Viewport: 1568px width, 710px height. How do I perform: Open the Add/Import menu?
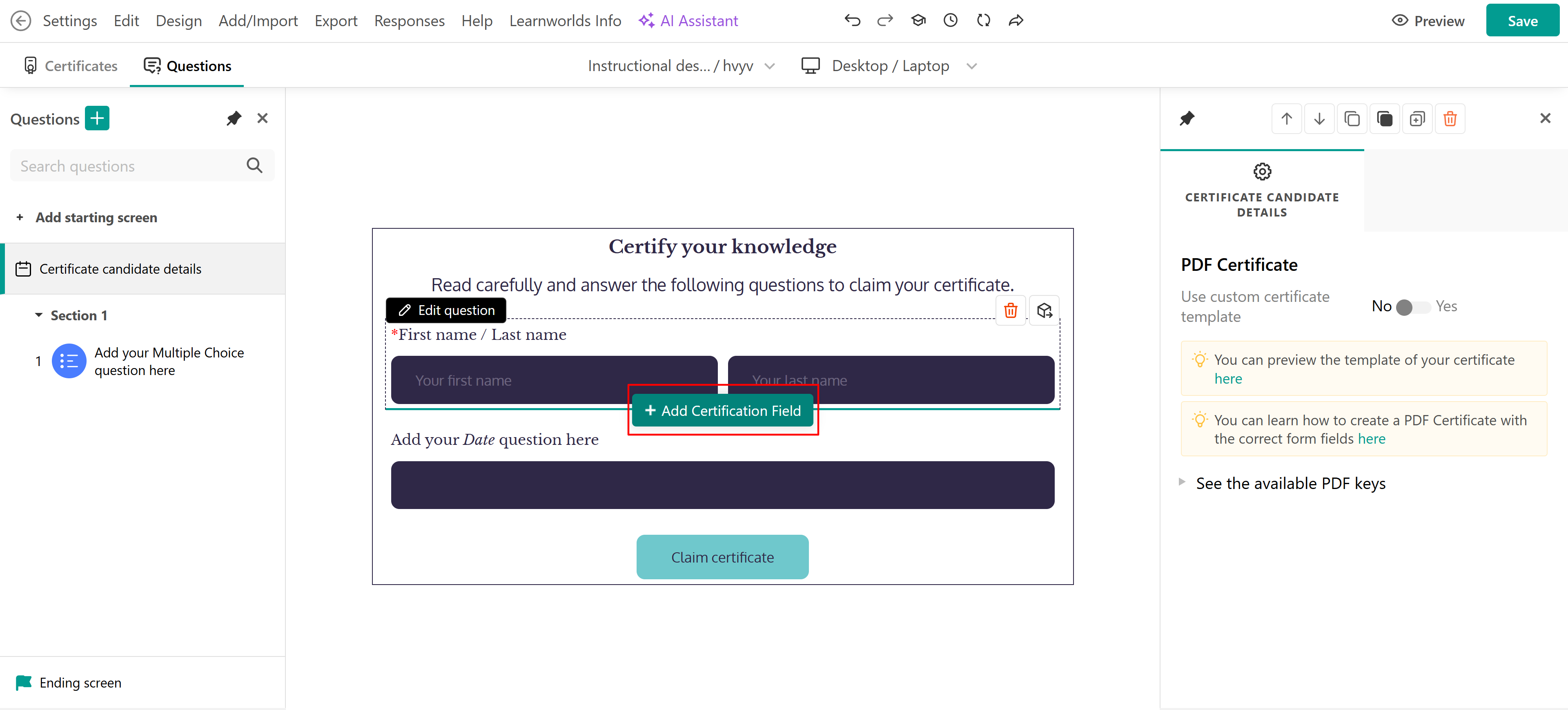(x=258, y=21)
